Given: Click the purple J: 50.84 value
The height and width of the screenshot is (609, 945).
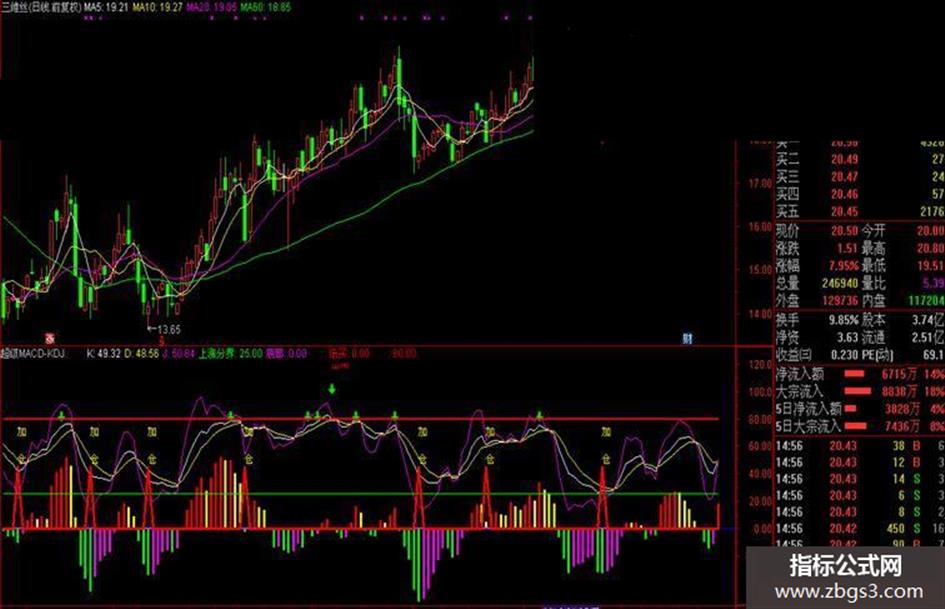Looking at the screenshot, I should 179,353.
